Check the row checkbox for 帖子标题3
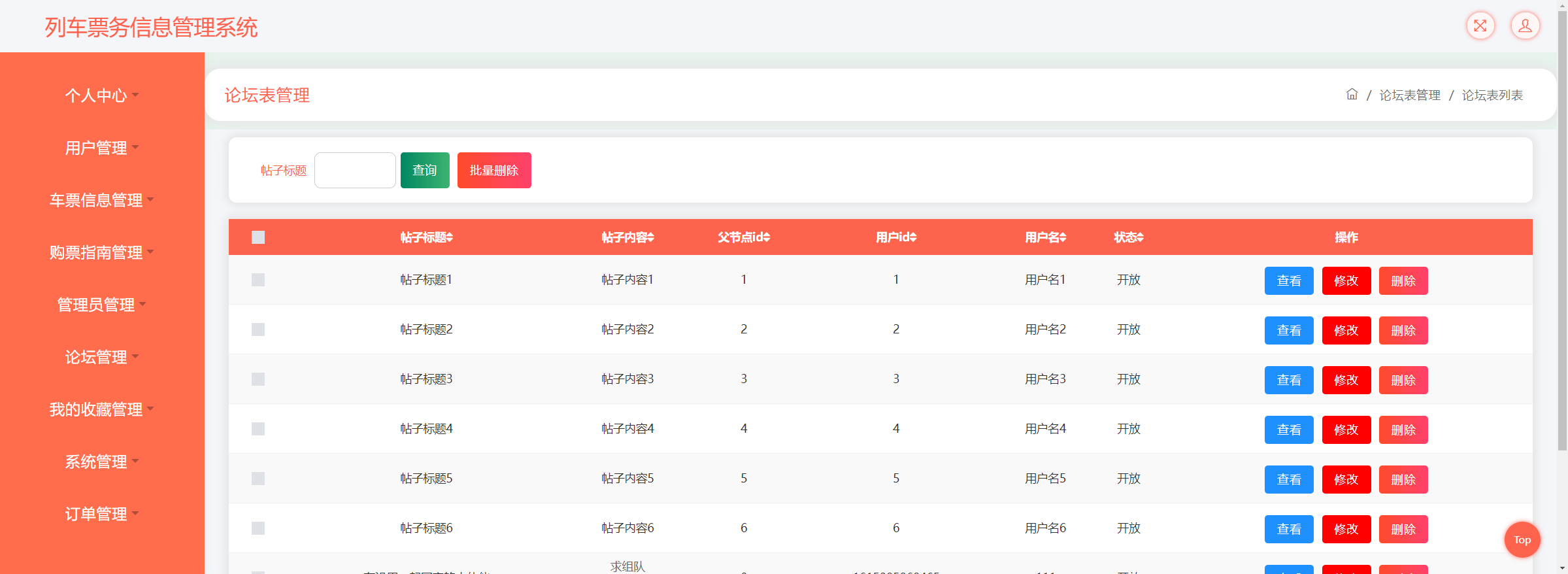 (x=258, y=379)
